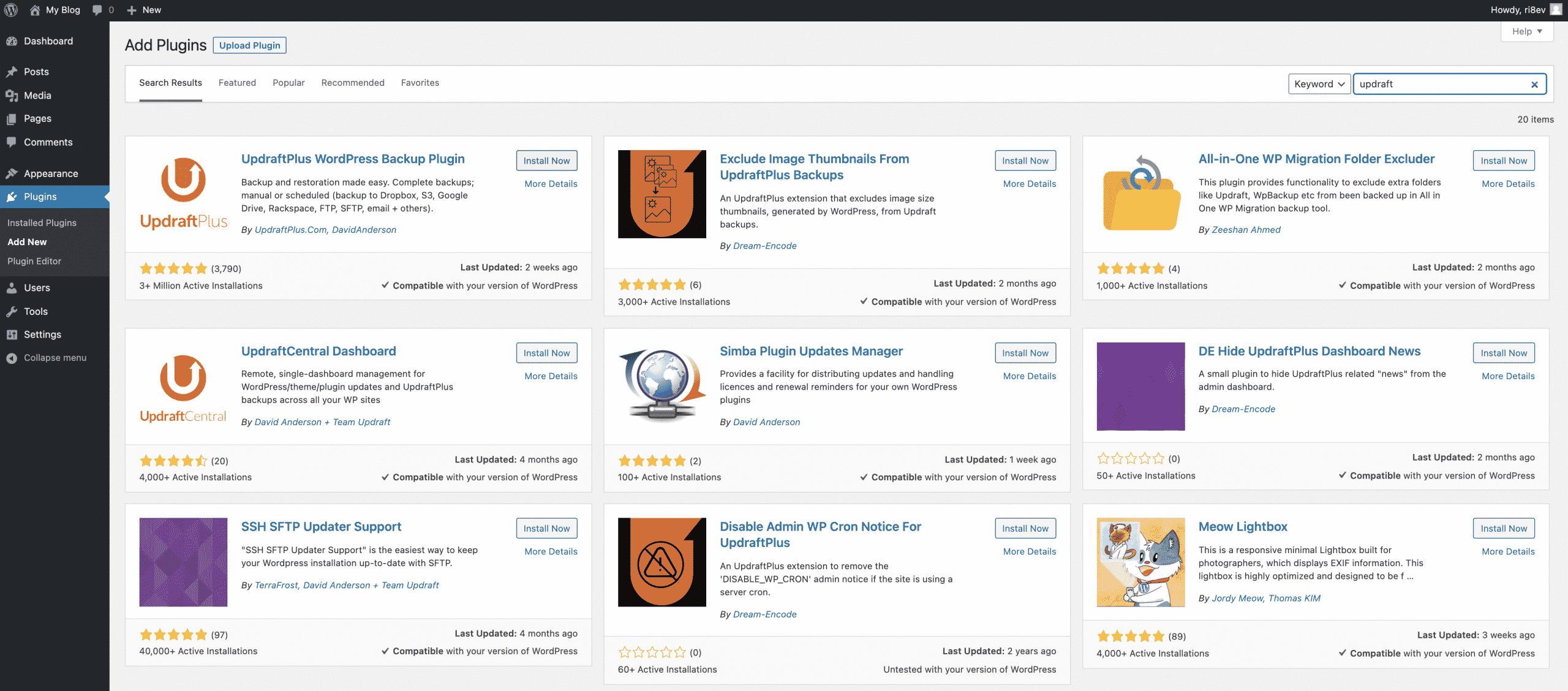
Task: Open Pages icon in sidebar
Action: 12,119
